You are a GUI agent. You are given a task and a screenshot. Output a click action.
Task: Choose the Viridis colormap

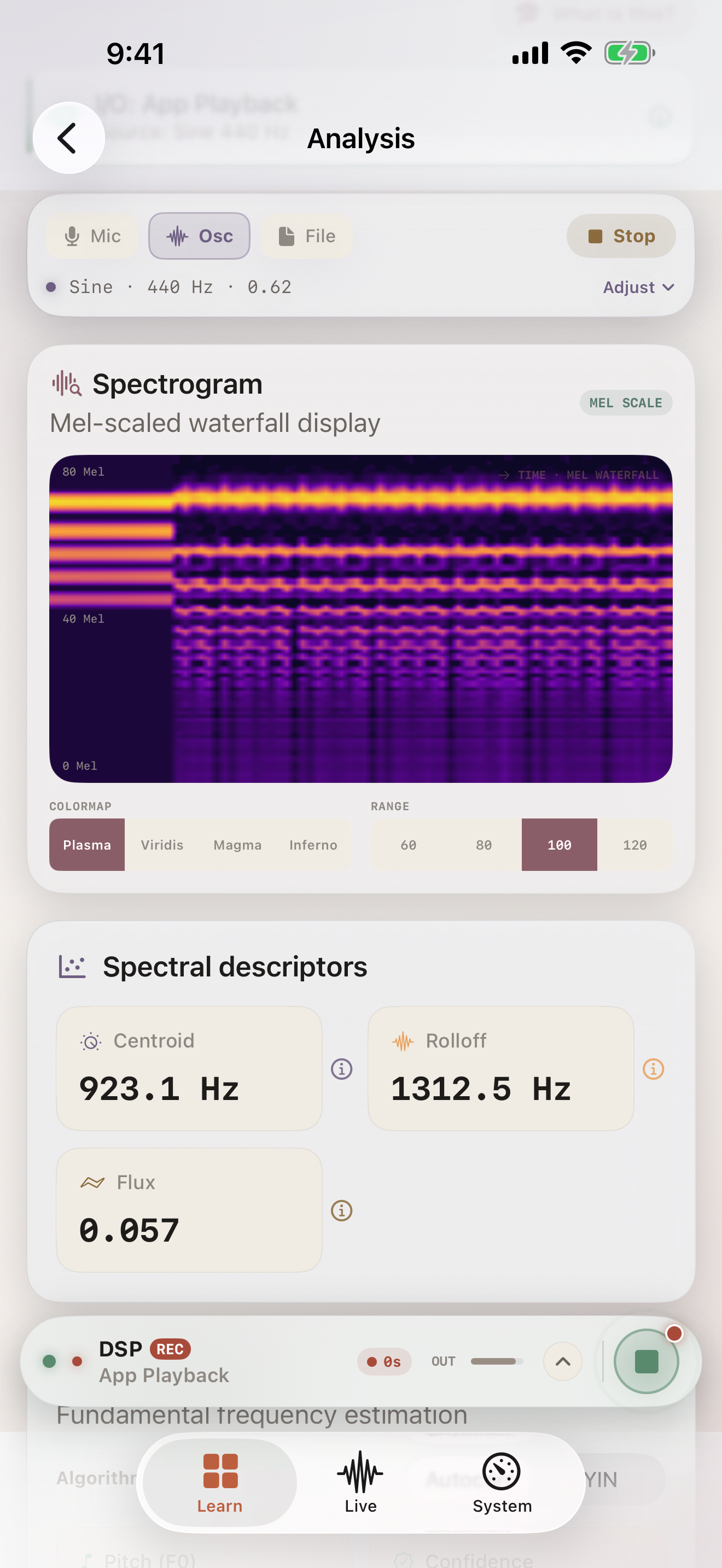162,844
